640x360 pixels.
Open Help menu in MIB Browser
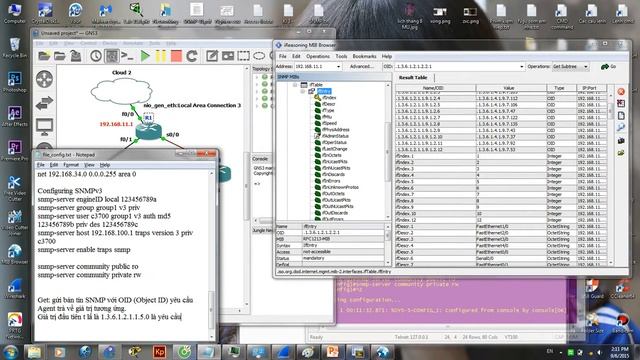click(387, 56)
